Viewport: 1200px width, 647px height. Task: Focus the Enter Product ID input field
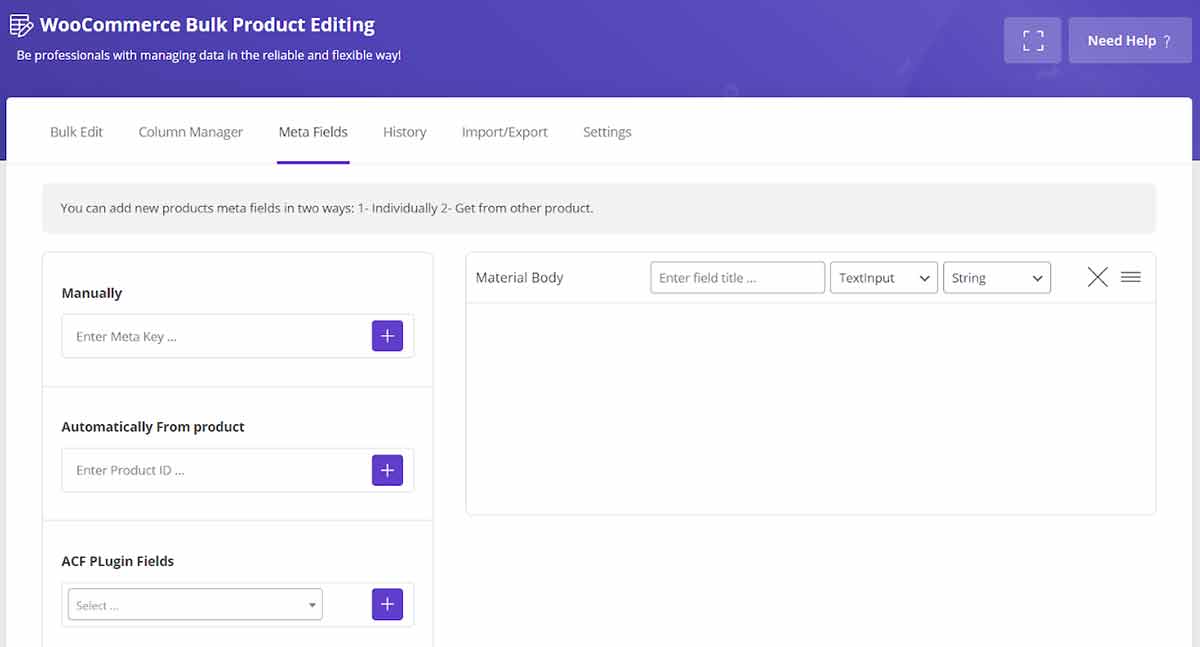pos(217,471)
